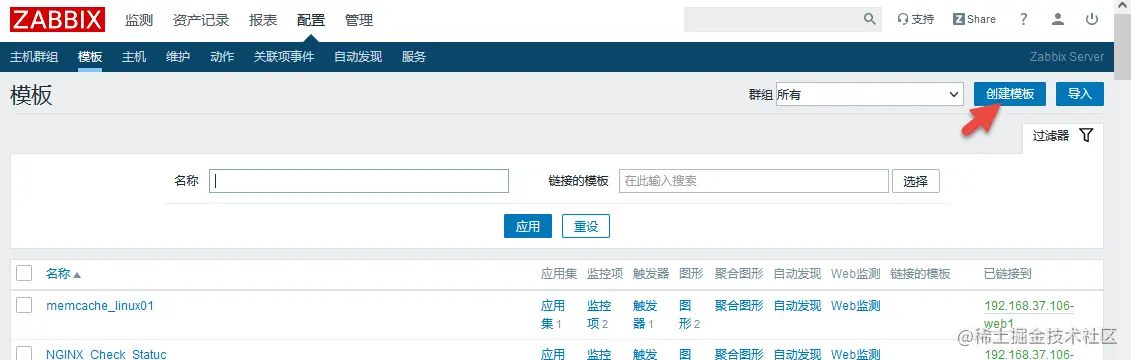The image size is (1131, 360).
Task: Open the 支持 support headset link
Action: [x=915, y=19]
